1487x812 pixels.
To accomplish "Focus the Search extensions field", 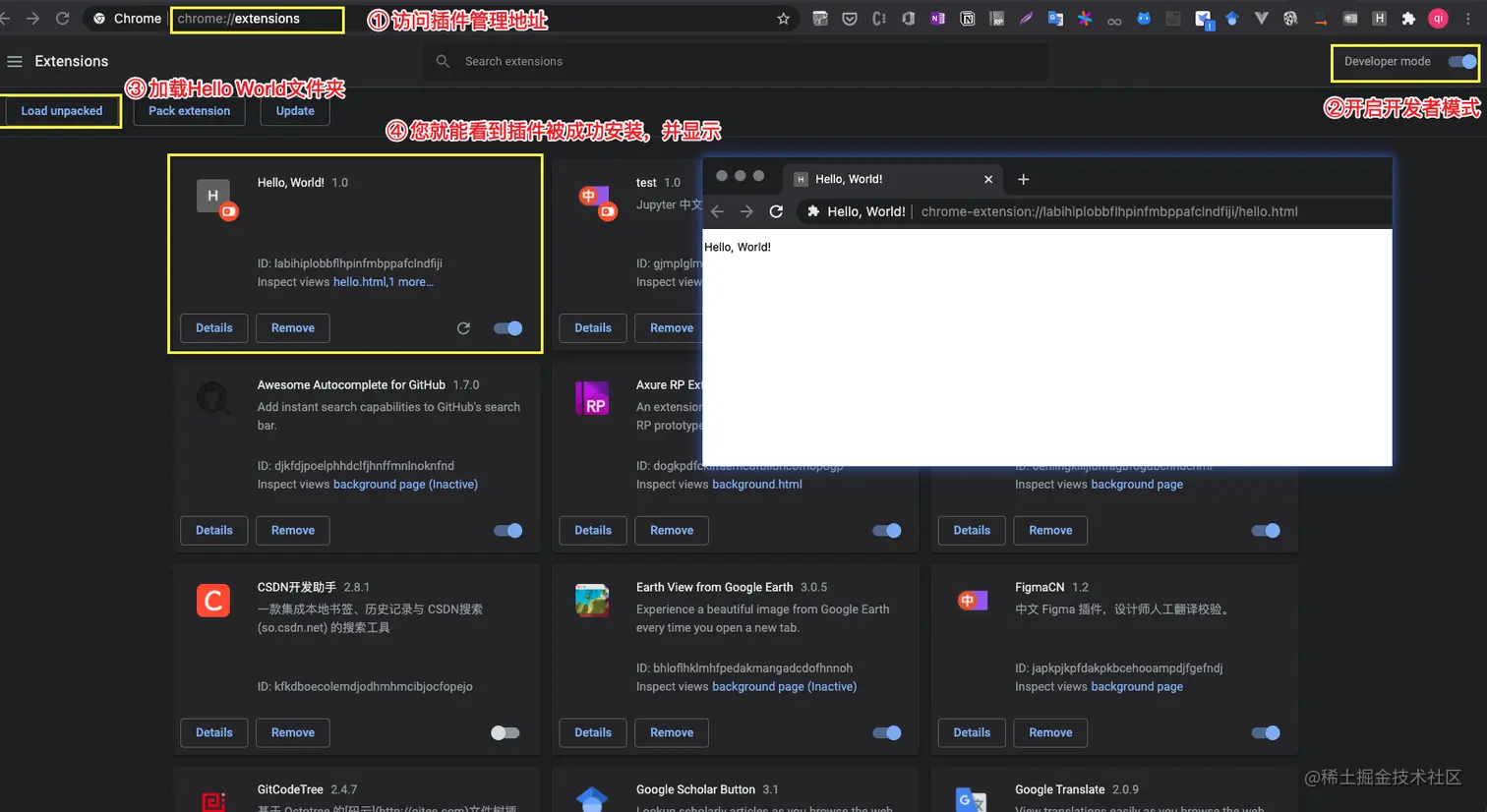I will [x=736, y=61].
